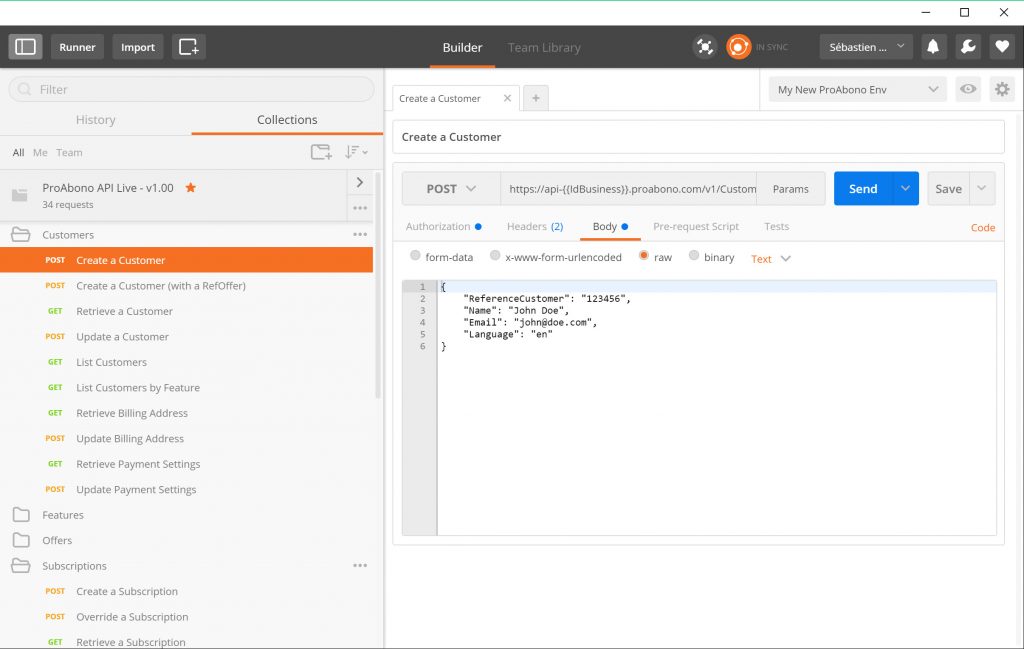Click the request URL field

(629, 189)
